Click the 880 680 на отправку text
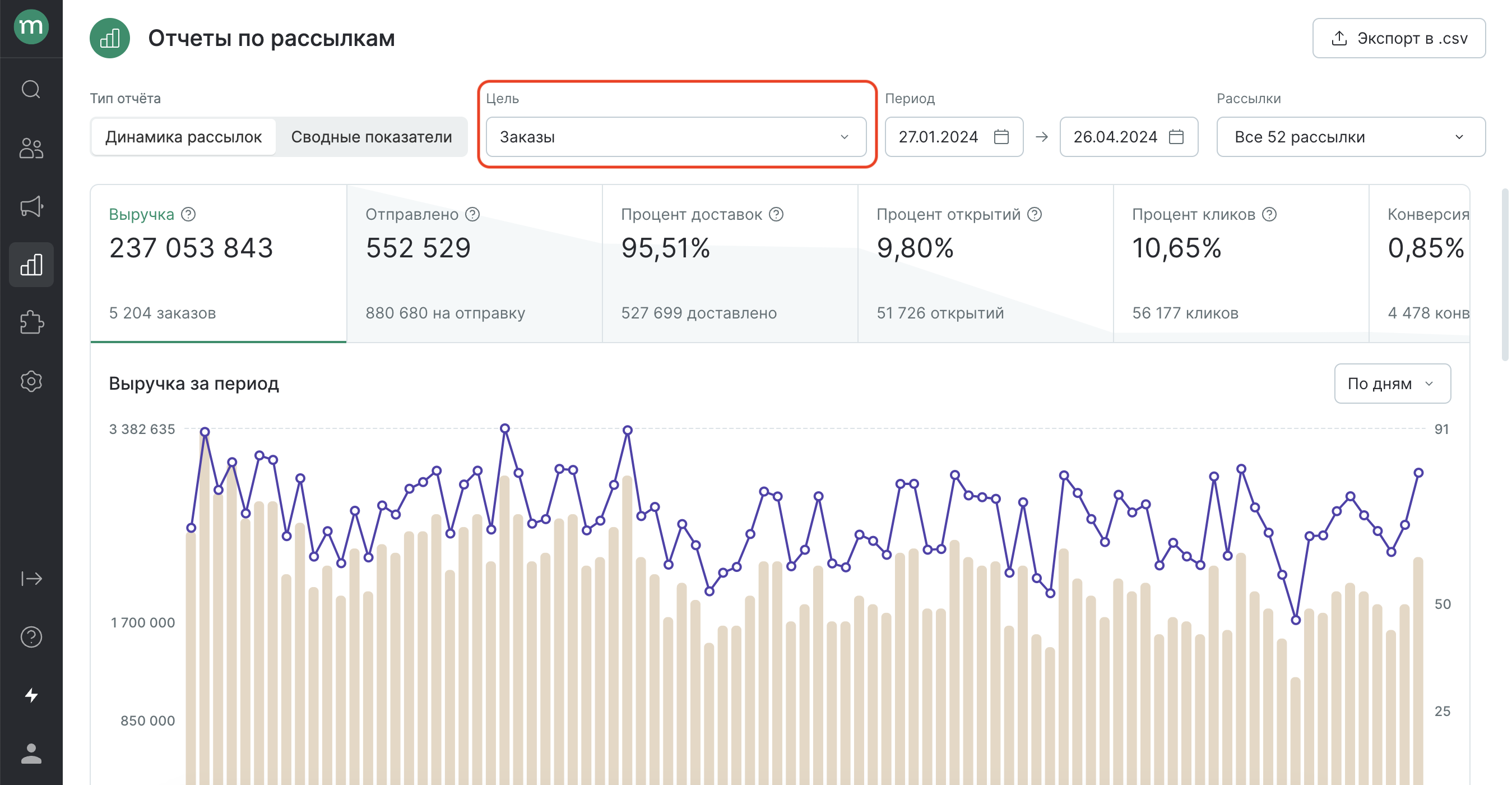 pyautogui.click(x=446, y=313)
